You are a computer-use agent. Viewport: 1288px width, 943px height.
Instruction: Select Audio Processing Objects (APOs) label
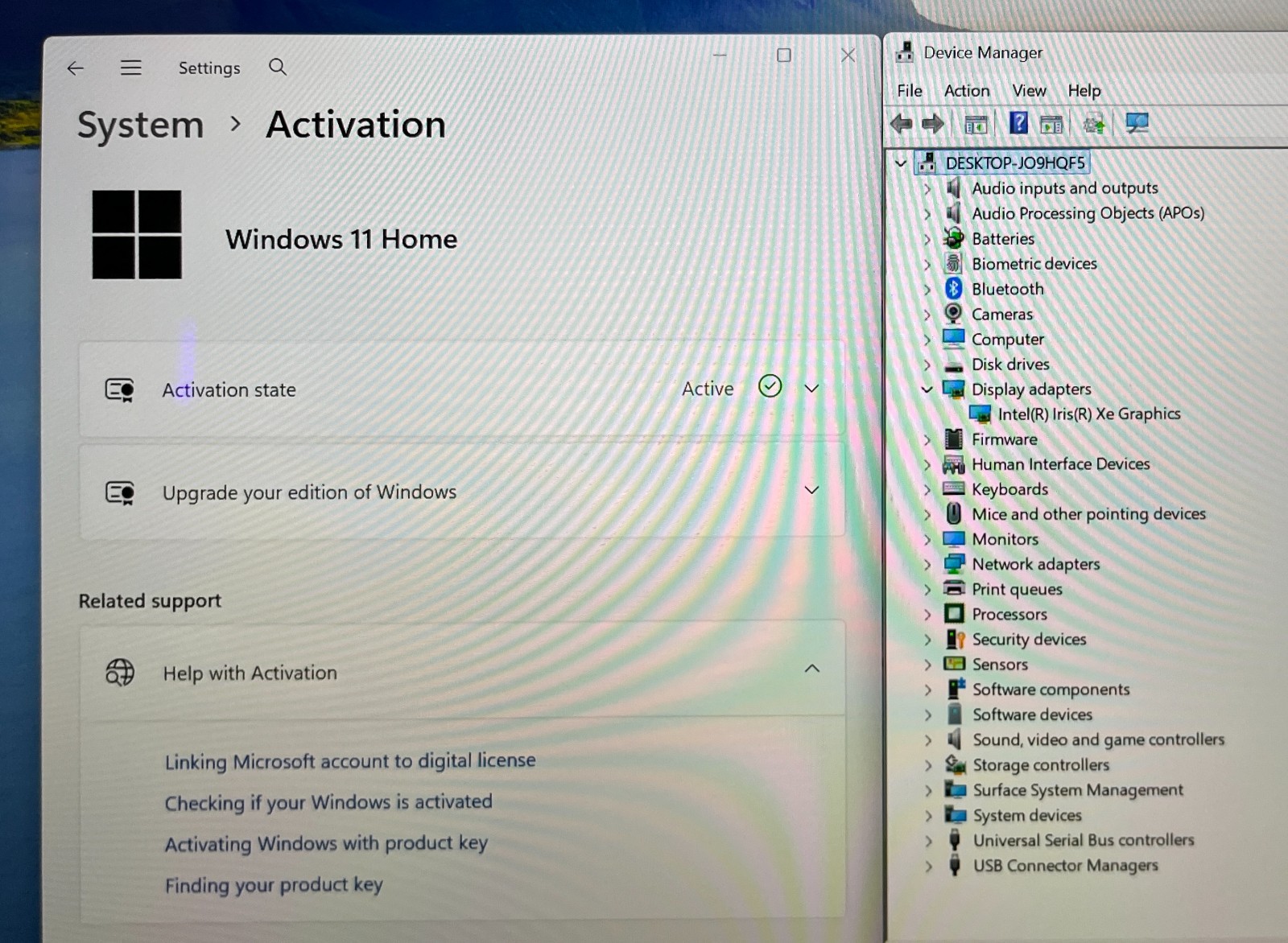[1088, 213]
